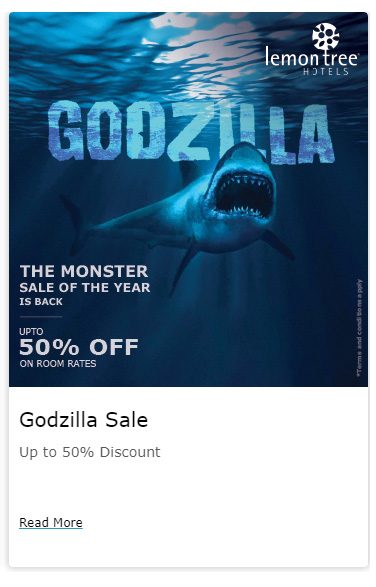Click the HOTELS text under the logo

click(325, 71)
